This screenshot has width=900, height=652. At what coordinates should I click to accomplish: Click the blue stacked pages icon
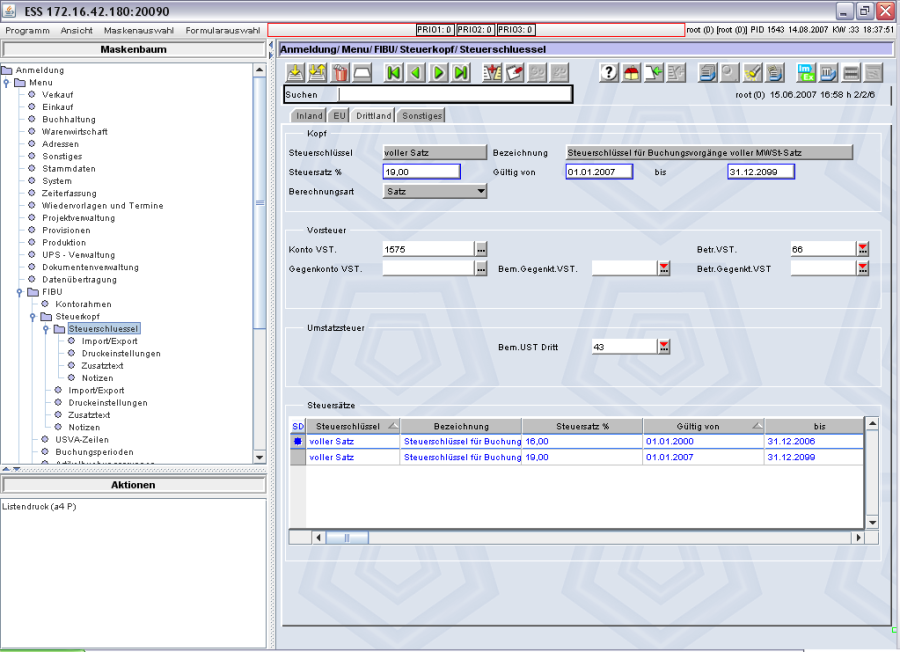point(707,73)
